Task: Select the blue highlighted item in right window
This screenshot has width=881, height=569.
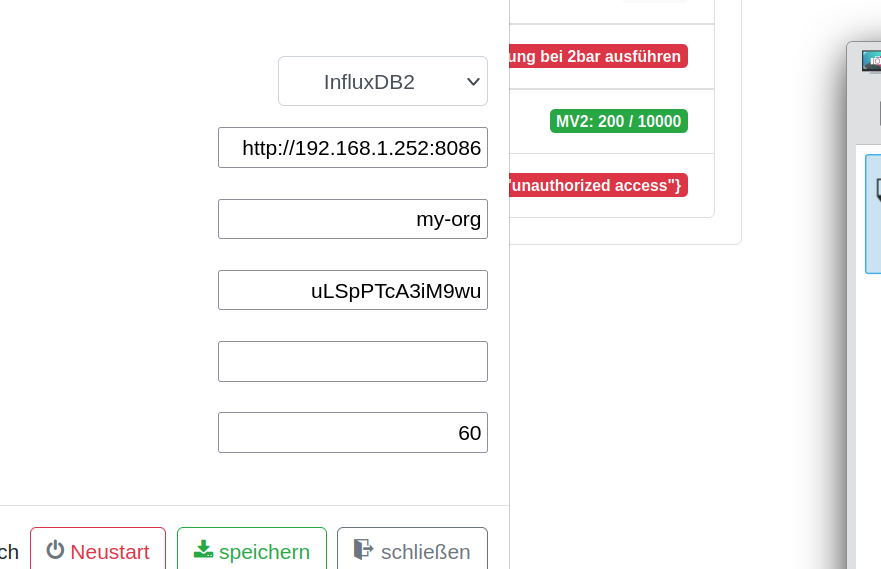Action: (873, 213)
